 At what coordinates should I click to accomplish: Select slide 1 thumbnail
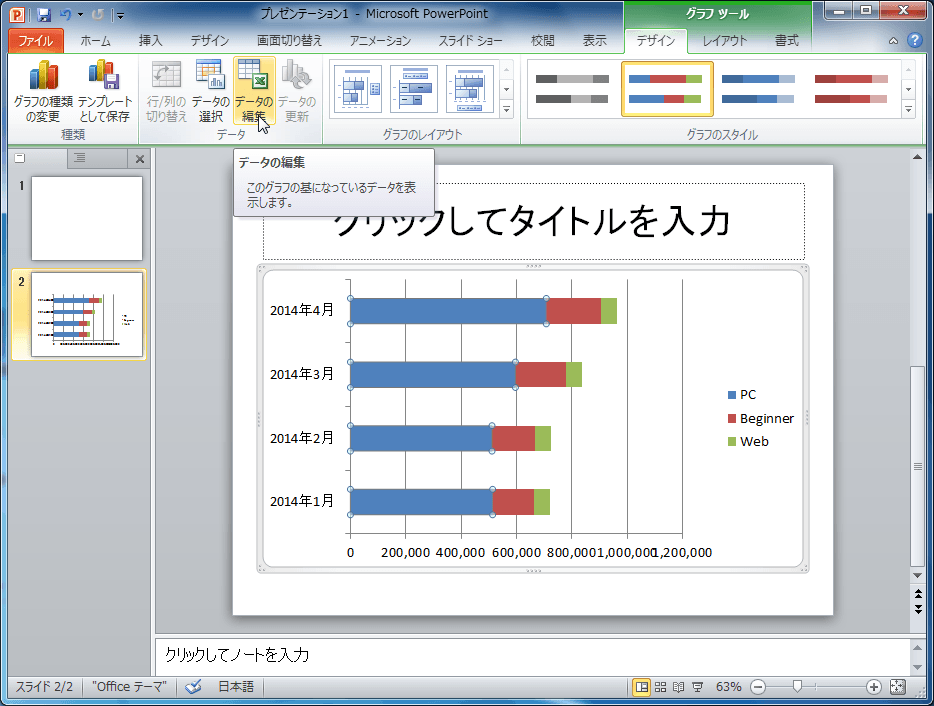[x=87, y=218]
